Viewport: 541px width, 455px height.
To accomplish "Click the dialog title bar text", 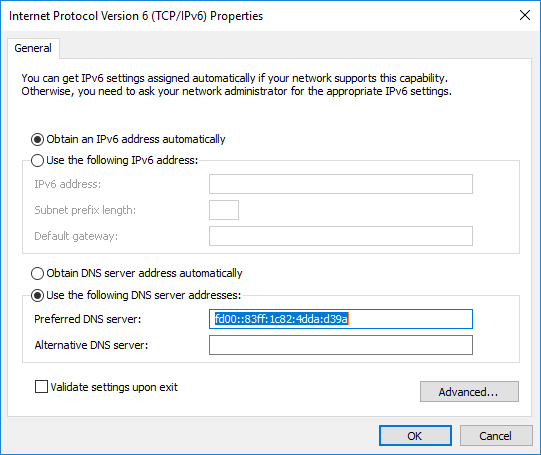I will click(136, 16).
